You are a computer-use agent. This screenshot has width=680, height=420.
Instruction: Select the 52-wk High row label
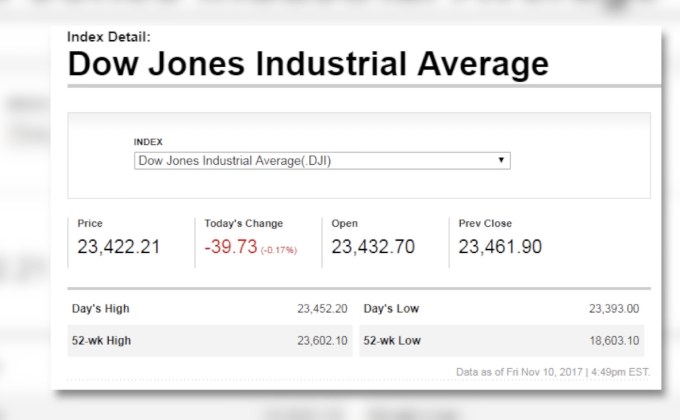101,340
